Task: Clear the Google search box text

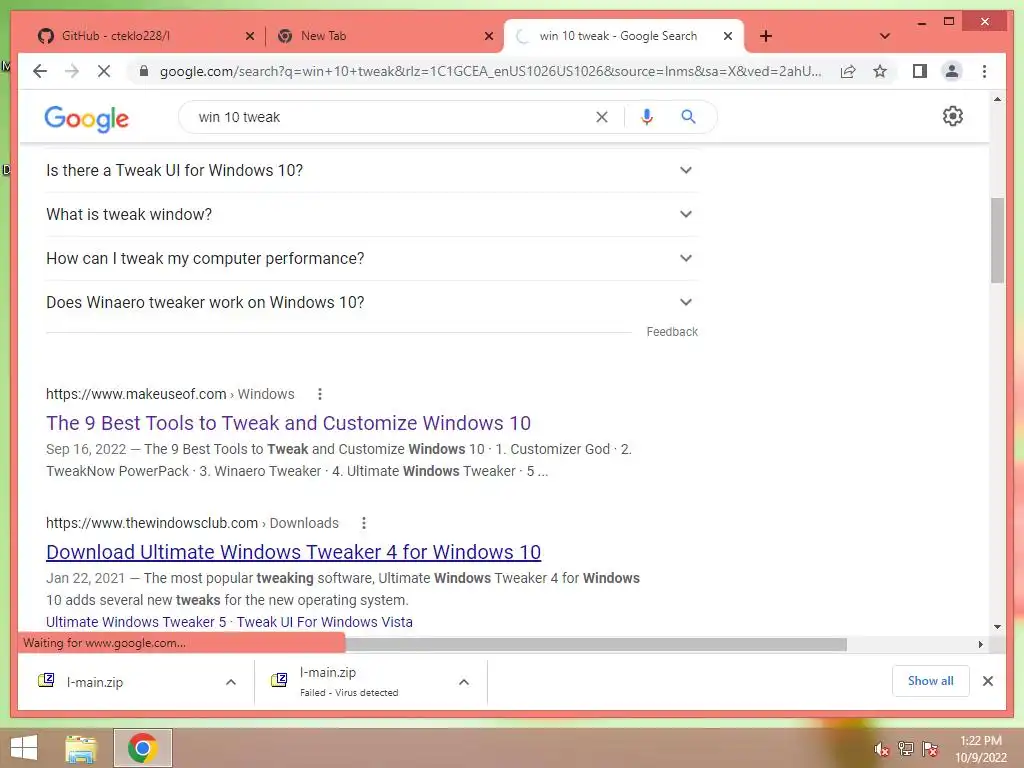Action: (601, 117)
